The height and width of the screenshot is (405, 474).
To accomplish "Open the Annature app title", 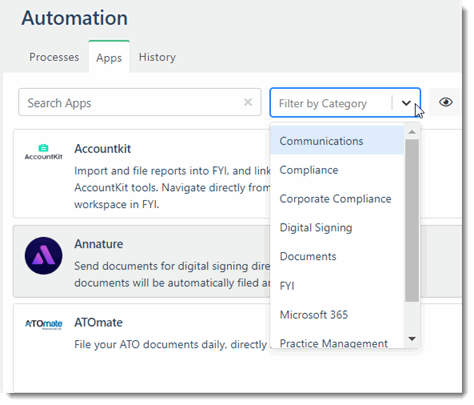I will click(x=99, y=244).
